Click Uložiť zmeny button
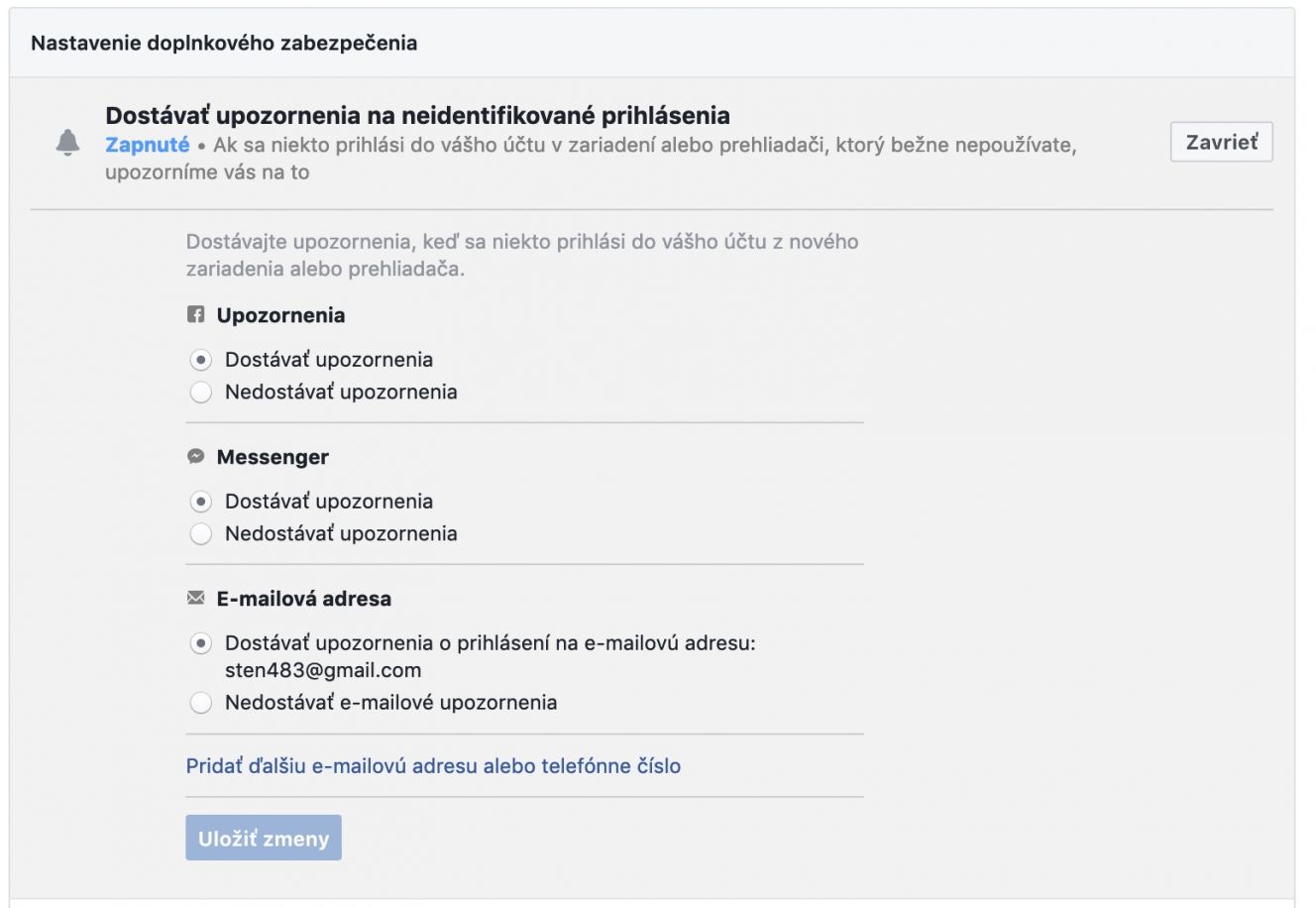Image resolution: width=1316 pixels, height=908 pixels. point(264,838)
